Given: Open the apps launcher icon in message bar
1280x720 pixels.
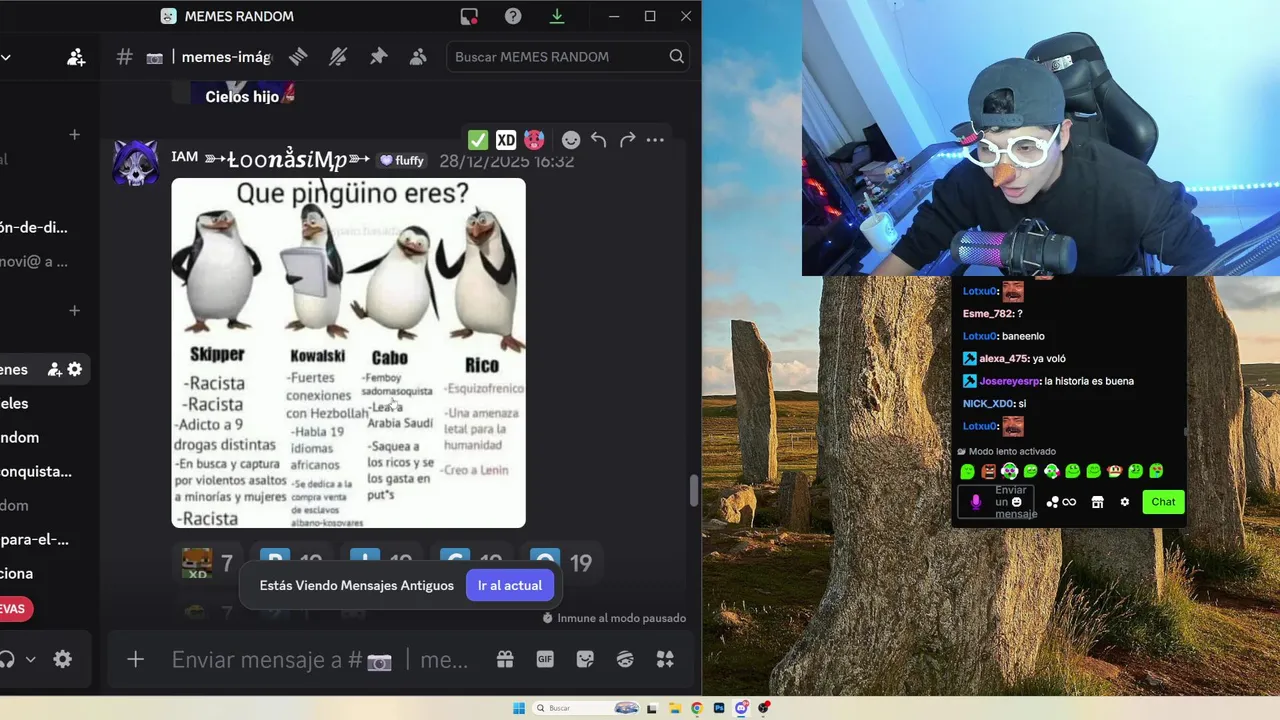Looking at the screenshot, I should pos(665,659).
